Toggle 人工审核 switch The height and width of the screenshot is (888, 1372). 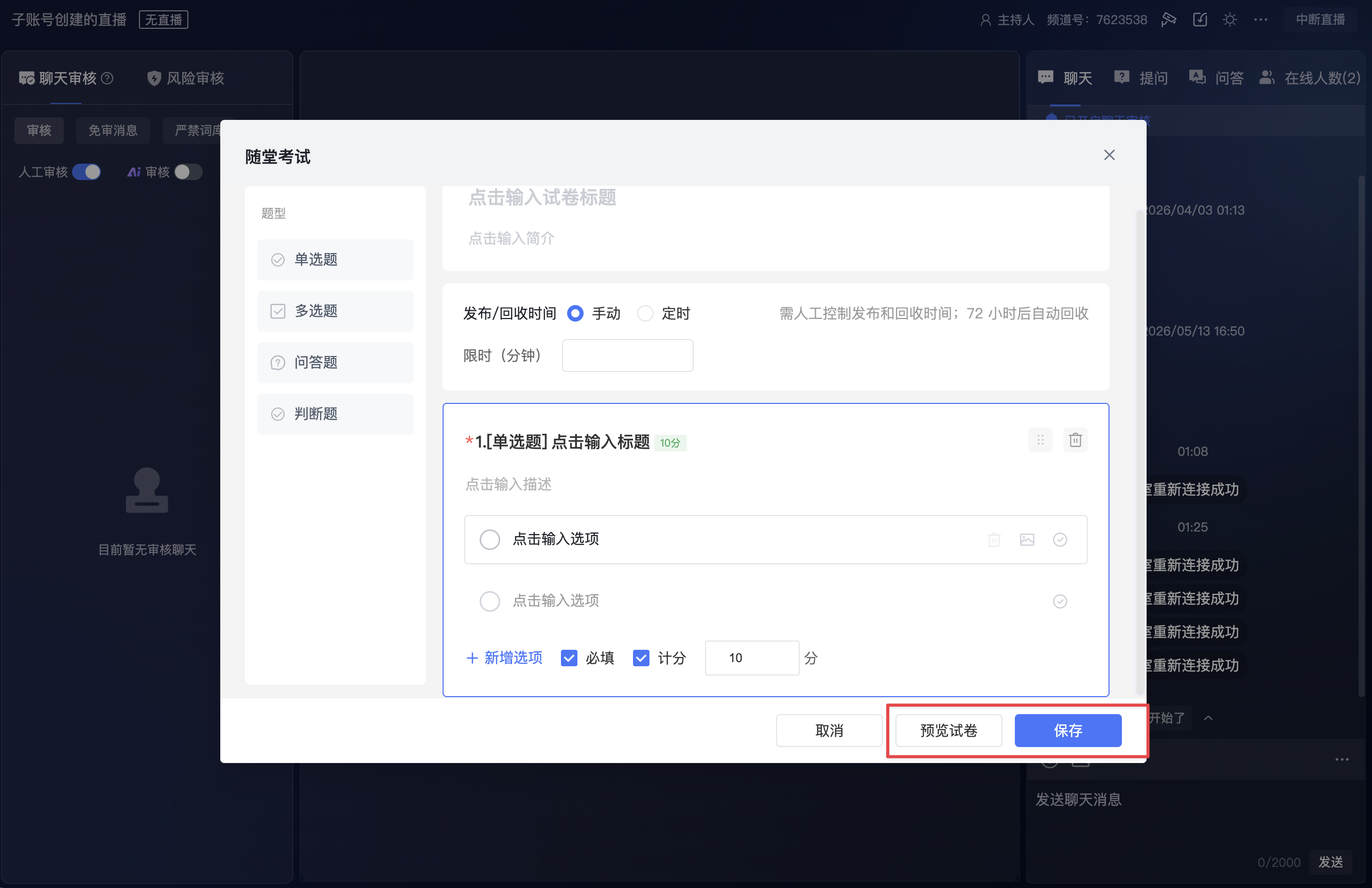[86, 172]
